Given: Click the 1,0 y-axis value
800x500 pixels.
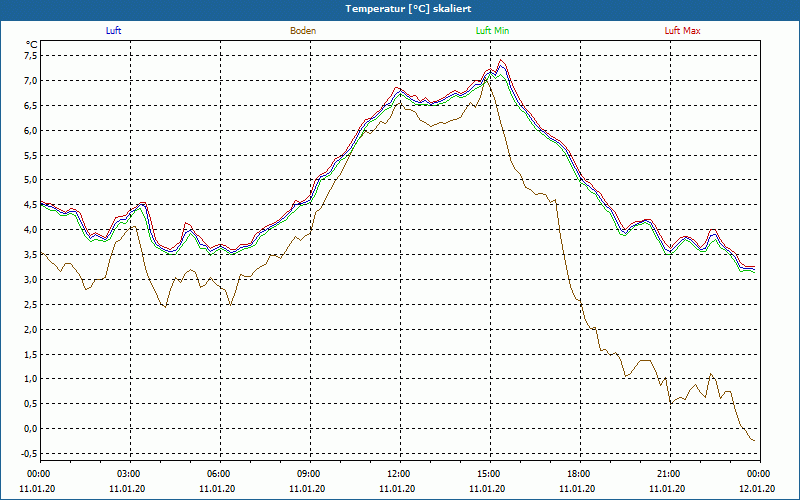Looking at the screenshot, I should (x=30, y=379).
